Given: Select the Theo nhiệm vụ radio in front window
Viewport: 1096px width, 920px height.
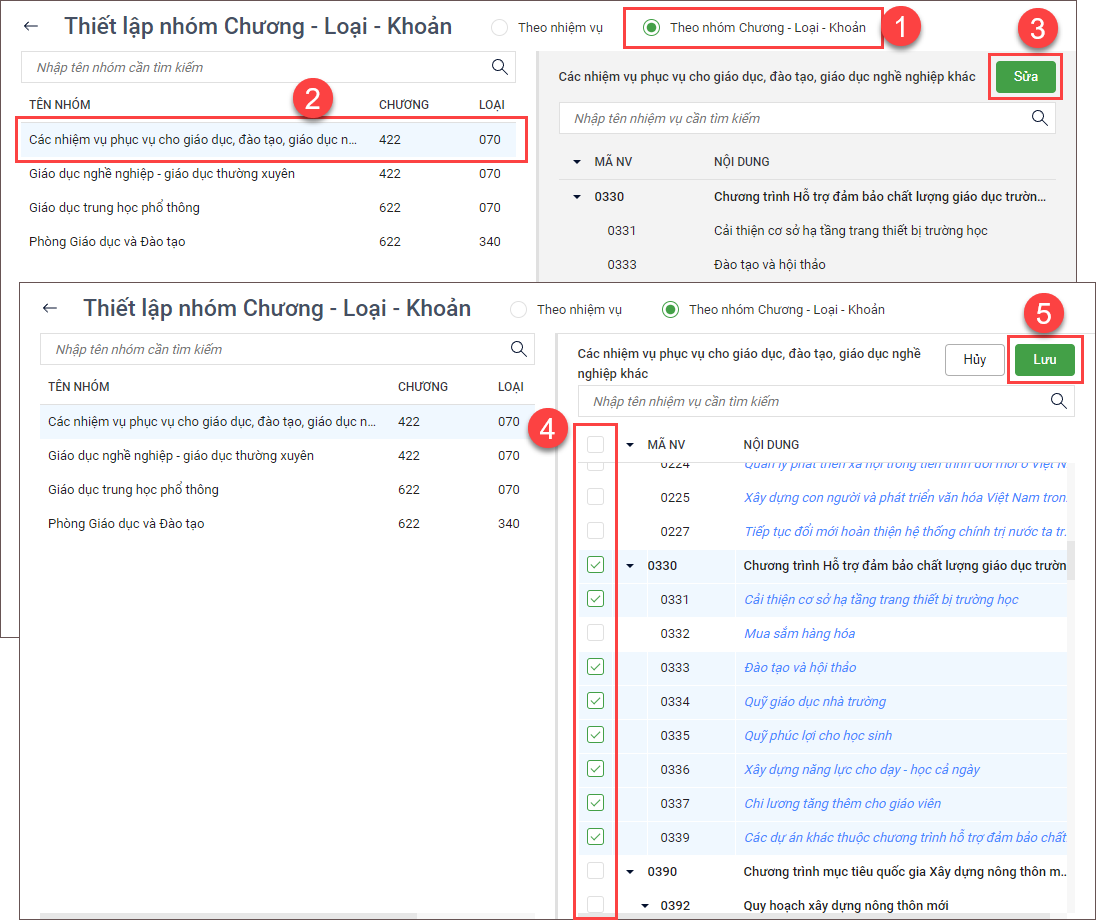Looking at the screenshot, I should tap(518, 310).
